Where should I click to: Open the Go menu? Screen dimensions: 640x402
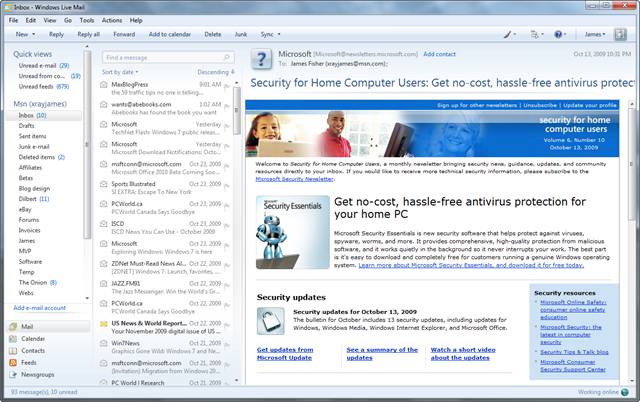[68, 20]
